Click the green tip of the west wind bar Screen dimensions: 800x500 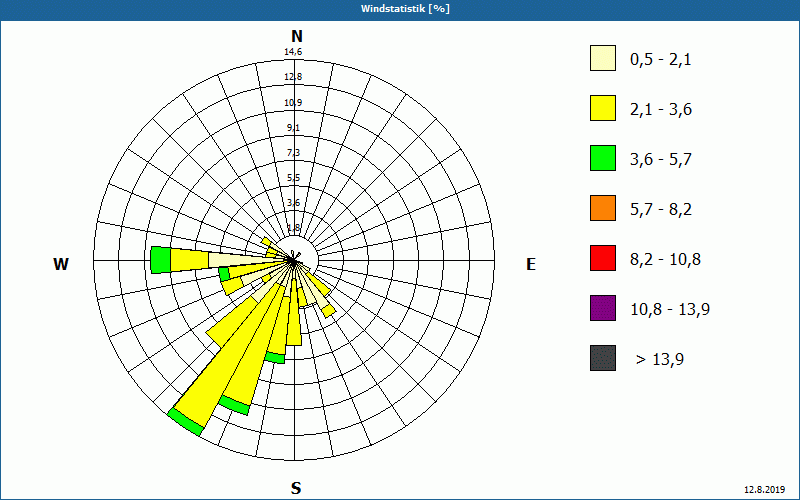(161, 260)
